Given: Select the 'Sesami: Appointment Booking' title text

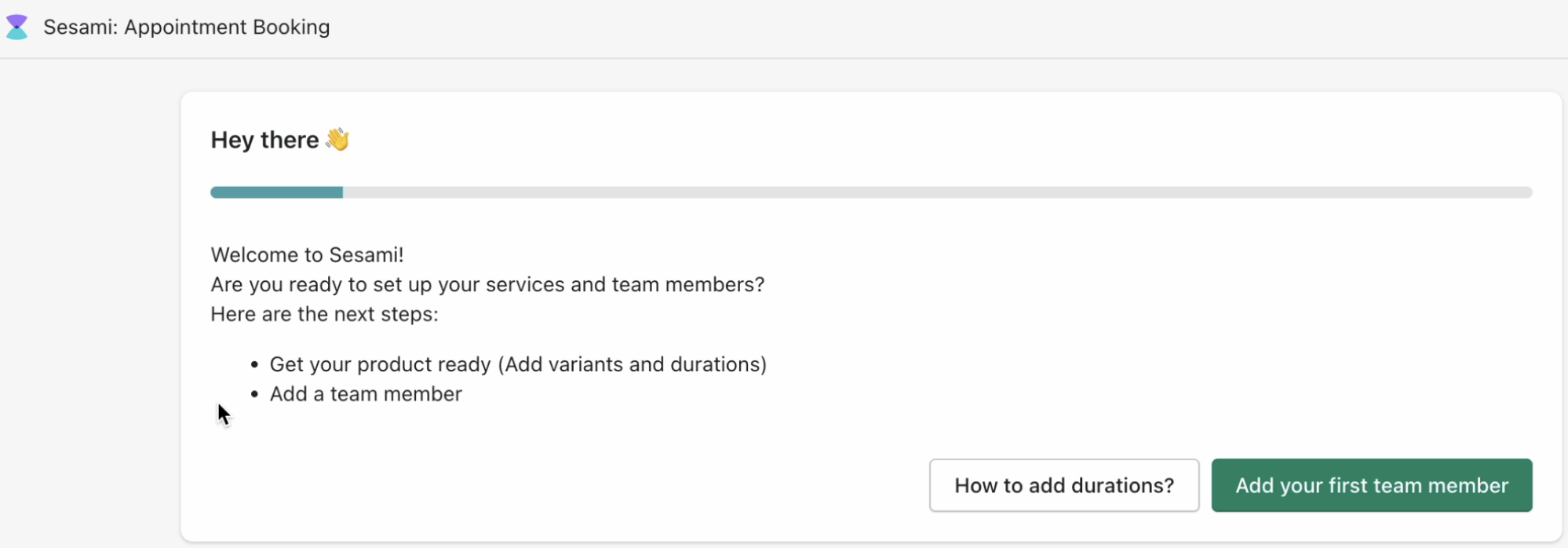Looking at the screenshot, I should pos(187,27).
